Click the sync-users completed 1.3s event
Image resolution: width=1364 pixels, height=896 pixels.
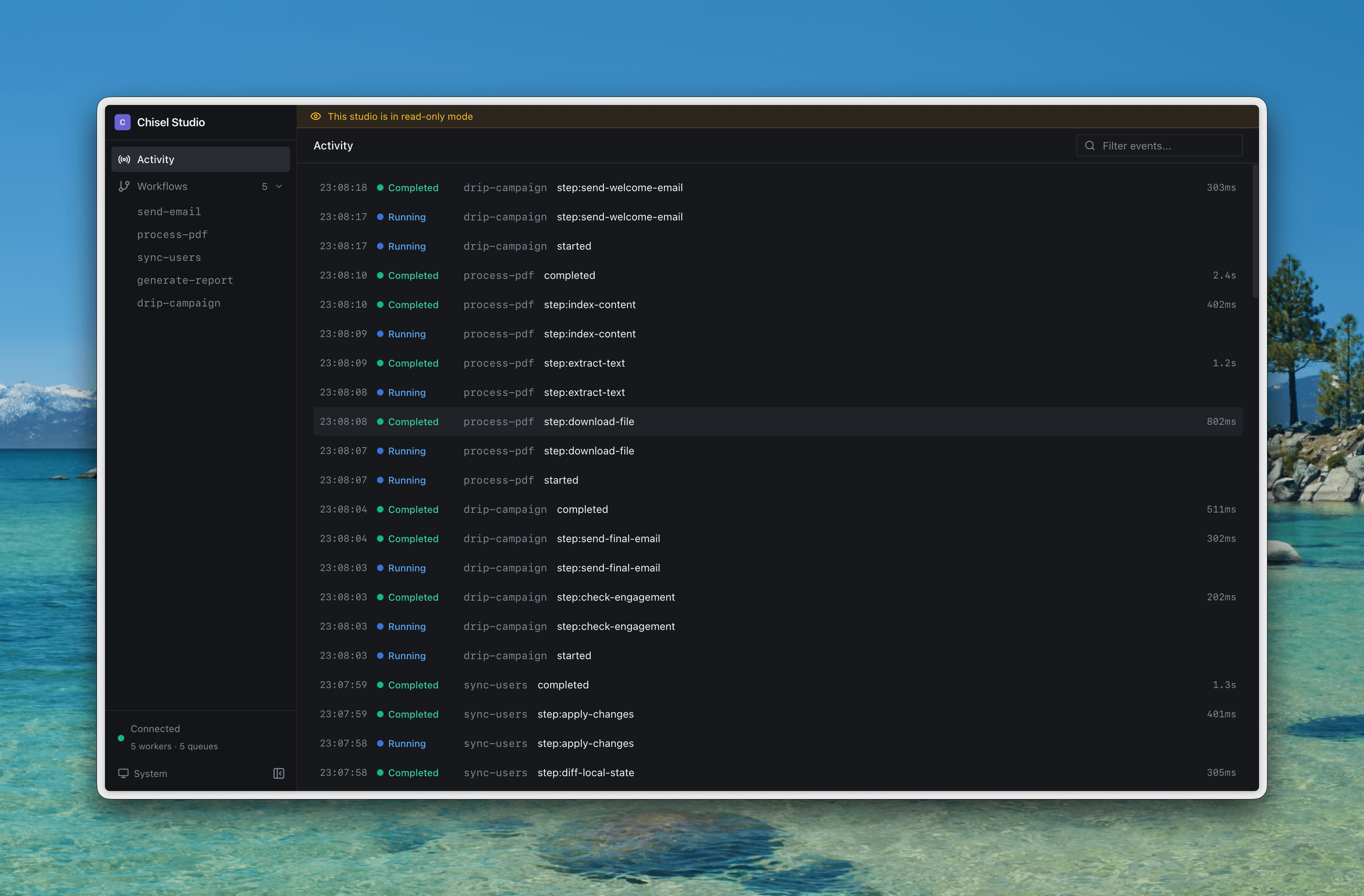coord(777,685)
